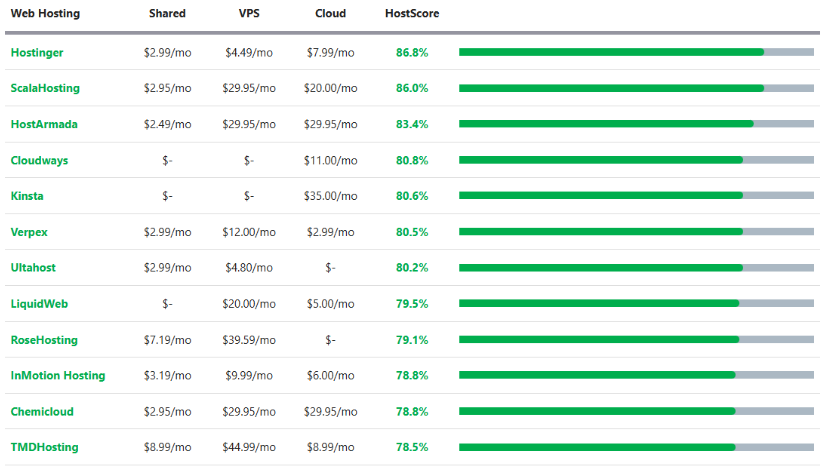
Task: Click Kinsta's $35.00/mo cloud price
Action: coord(331,196)
